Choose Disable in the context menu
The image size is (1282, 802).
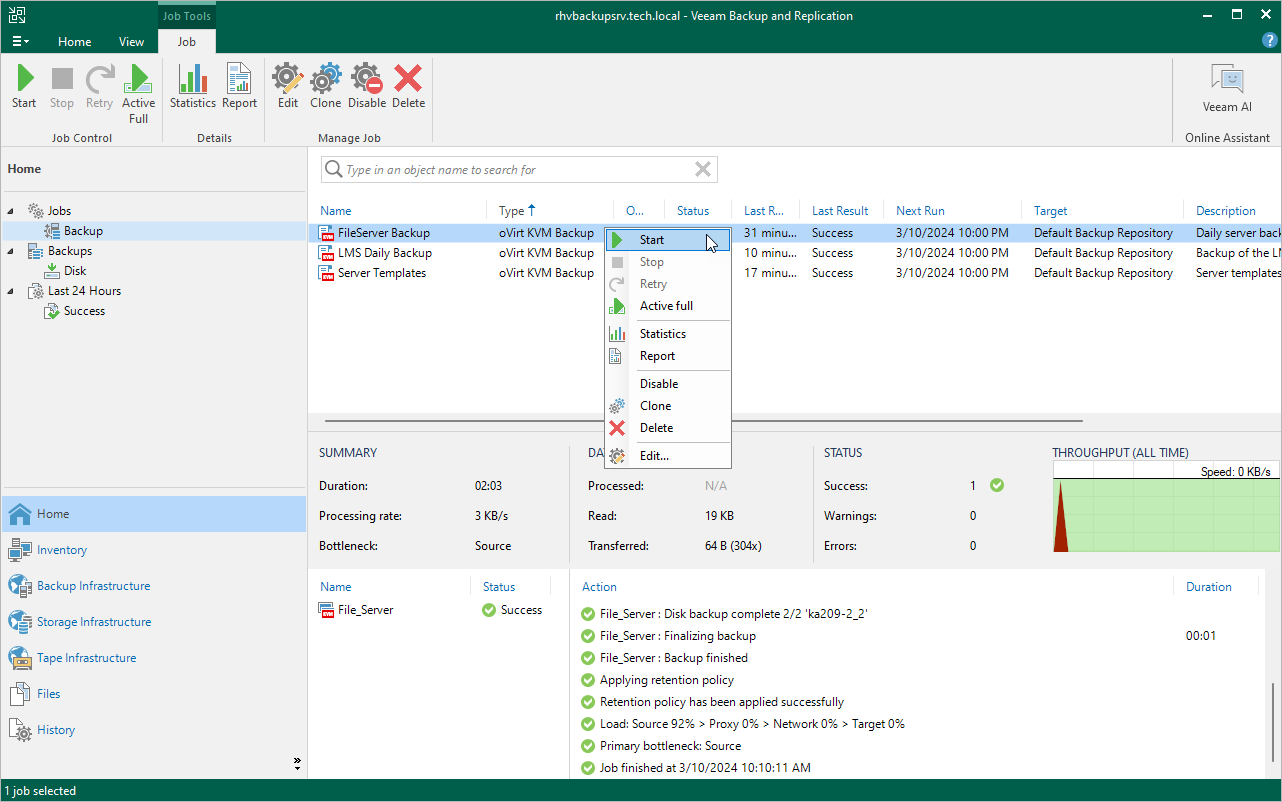(x=668, y=384)
